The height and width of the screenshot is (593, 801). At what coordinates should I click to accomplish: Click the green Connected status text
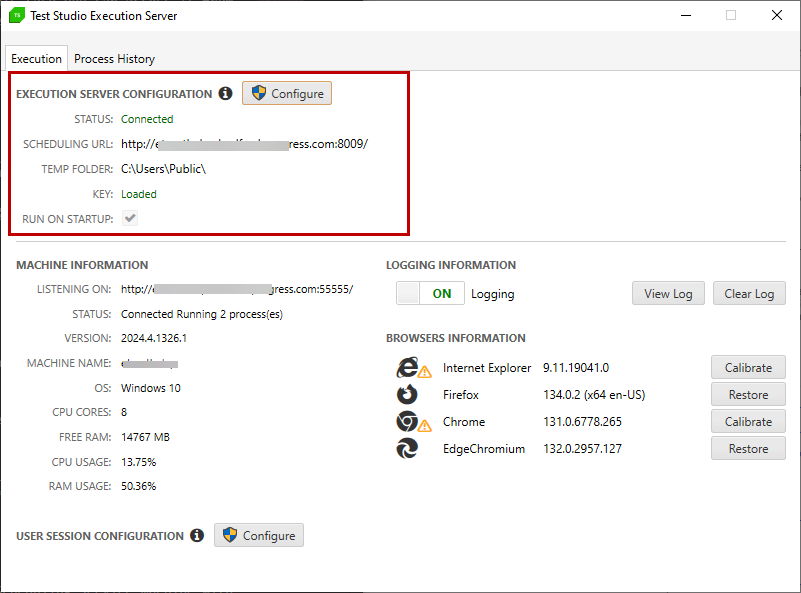pyautogui.click(x=147, y=119)
